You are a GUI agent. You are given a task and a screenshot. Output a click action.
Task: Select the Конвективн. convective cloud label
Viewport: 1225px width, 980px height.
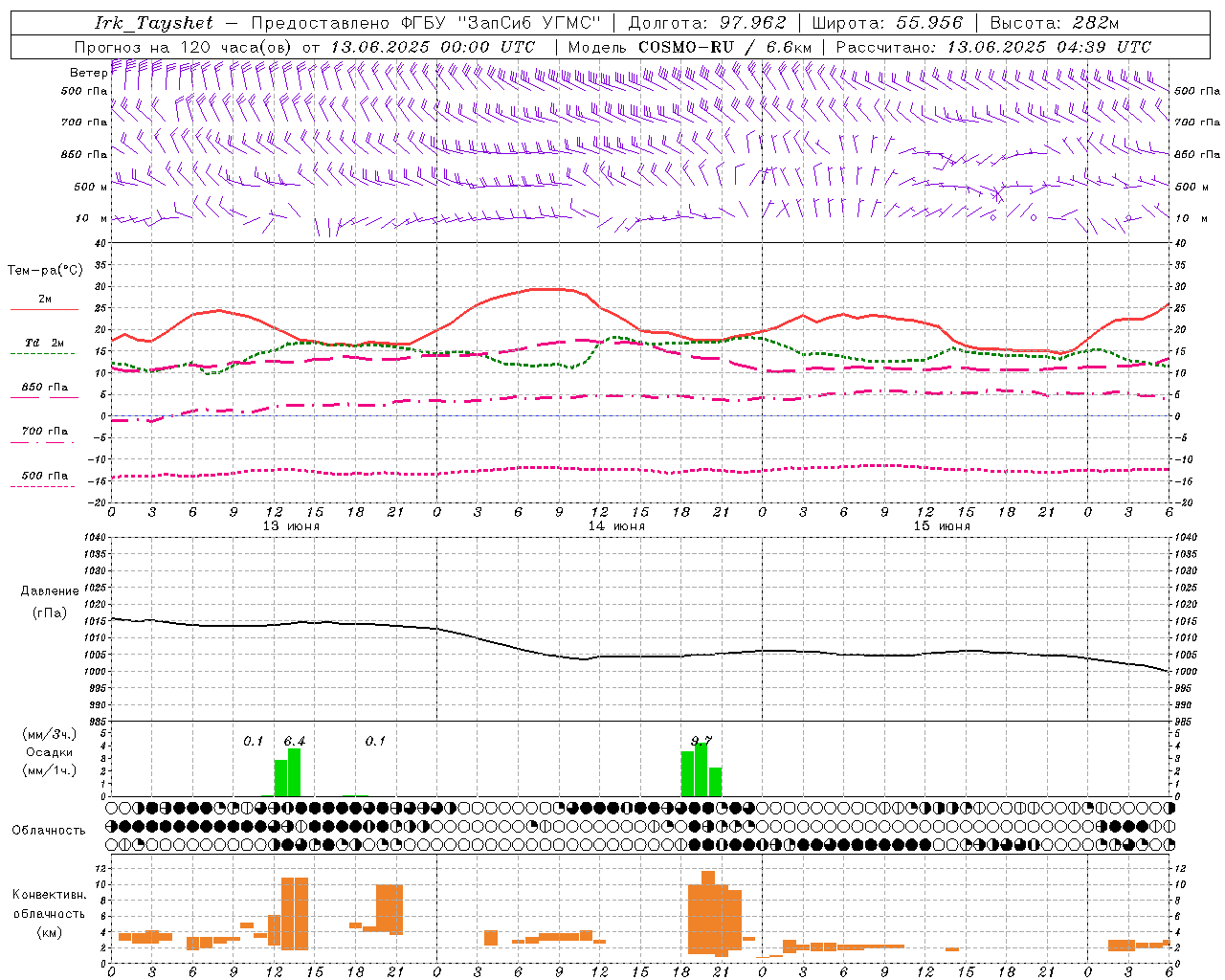(49, 895)
